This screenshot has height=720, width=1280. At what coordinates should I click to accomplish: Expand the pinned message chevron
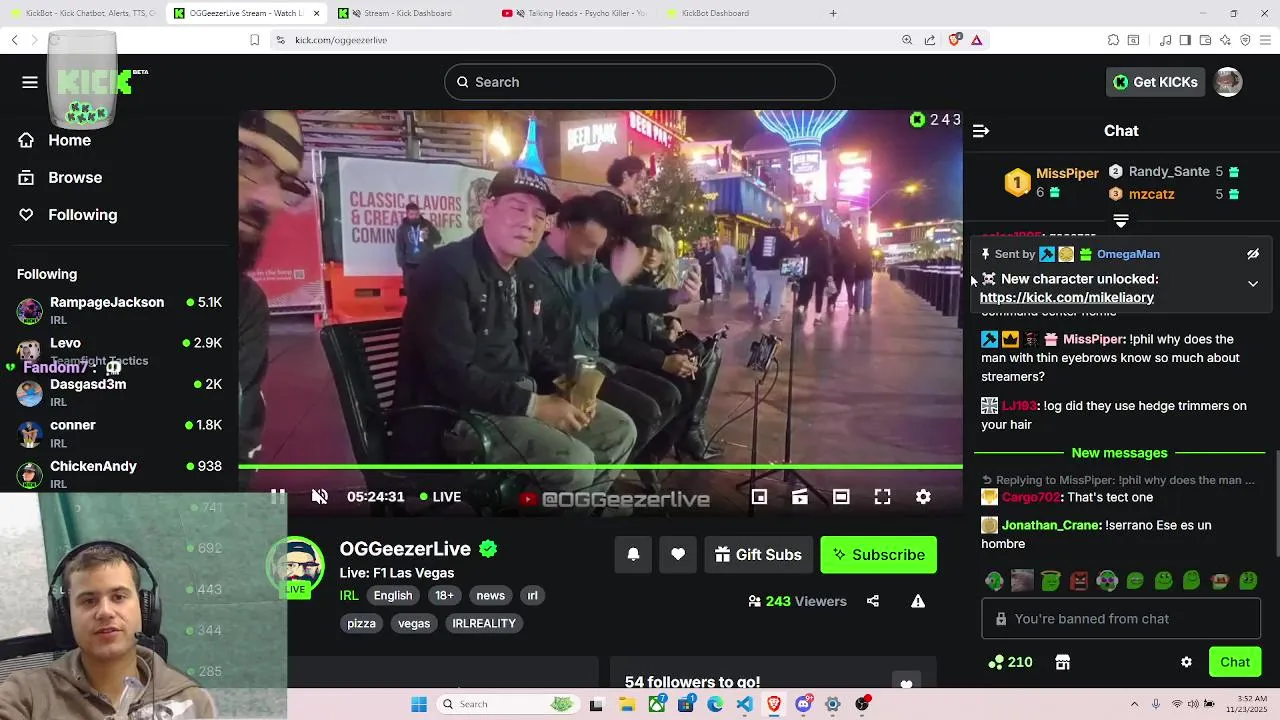(1253, 284)
